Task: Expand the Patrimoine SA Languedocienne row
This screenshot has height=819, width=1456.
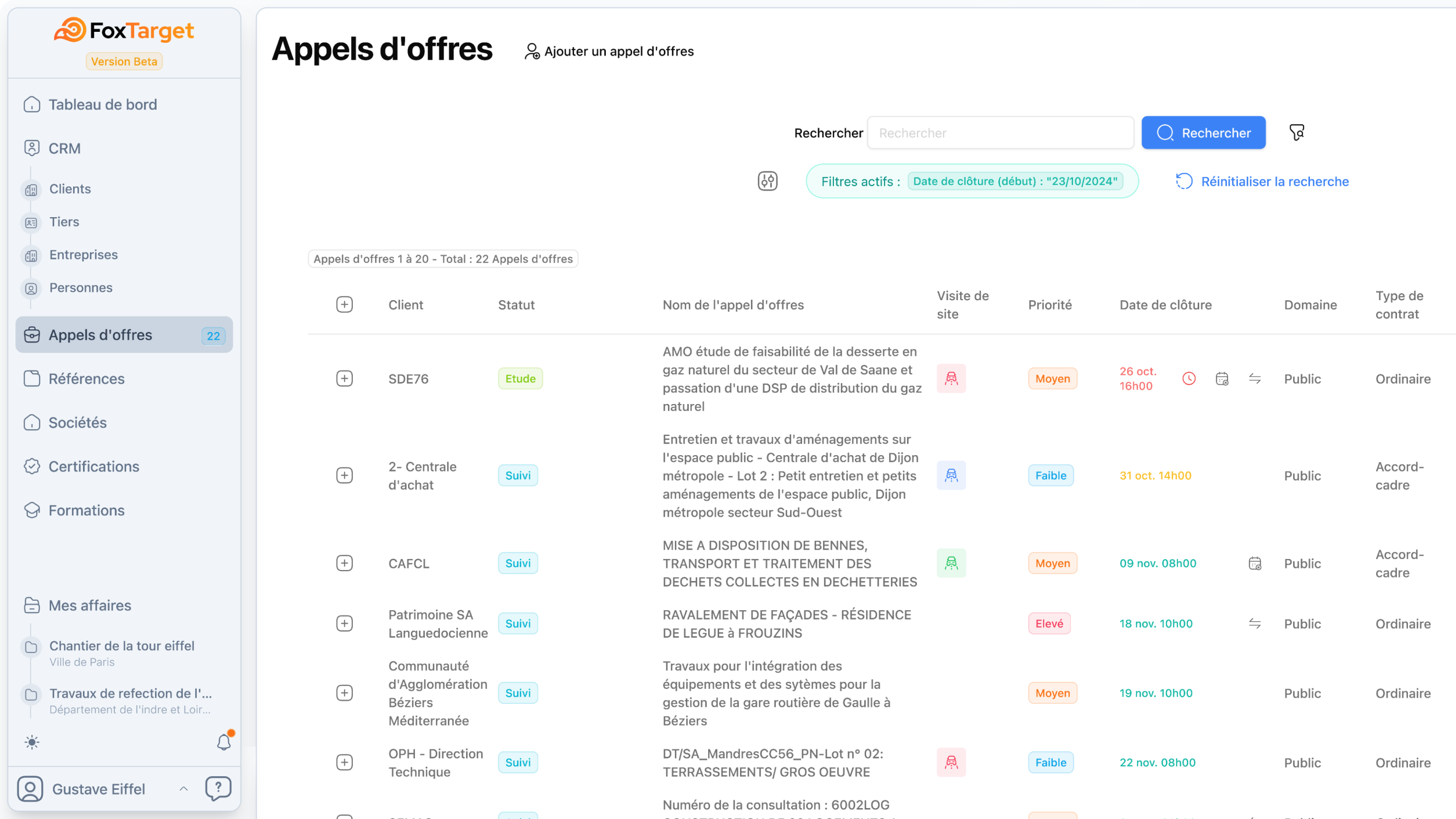Action: click(x=344, y=623)
